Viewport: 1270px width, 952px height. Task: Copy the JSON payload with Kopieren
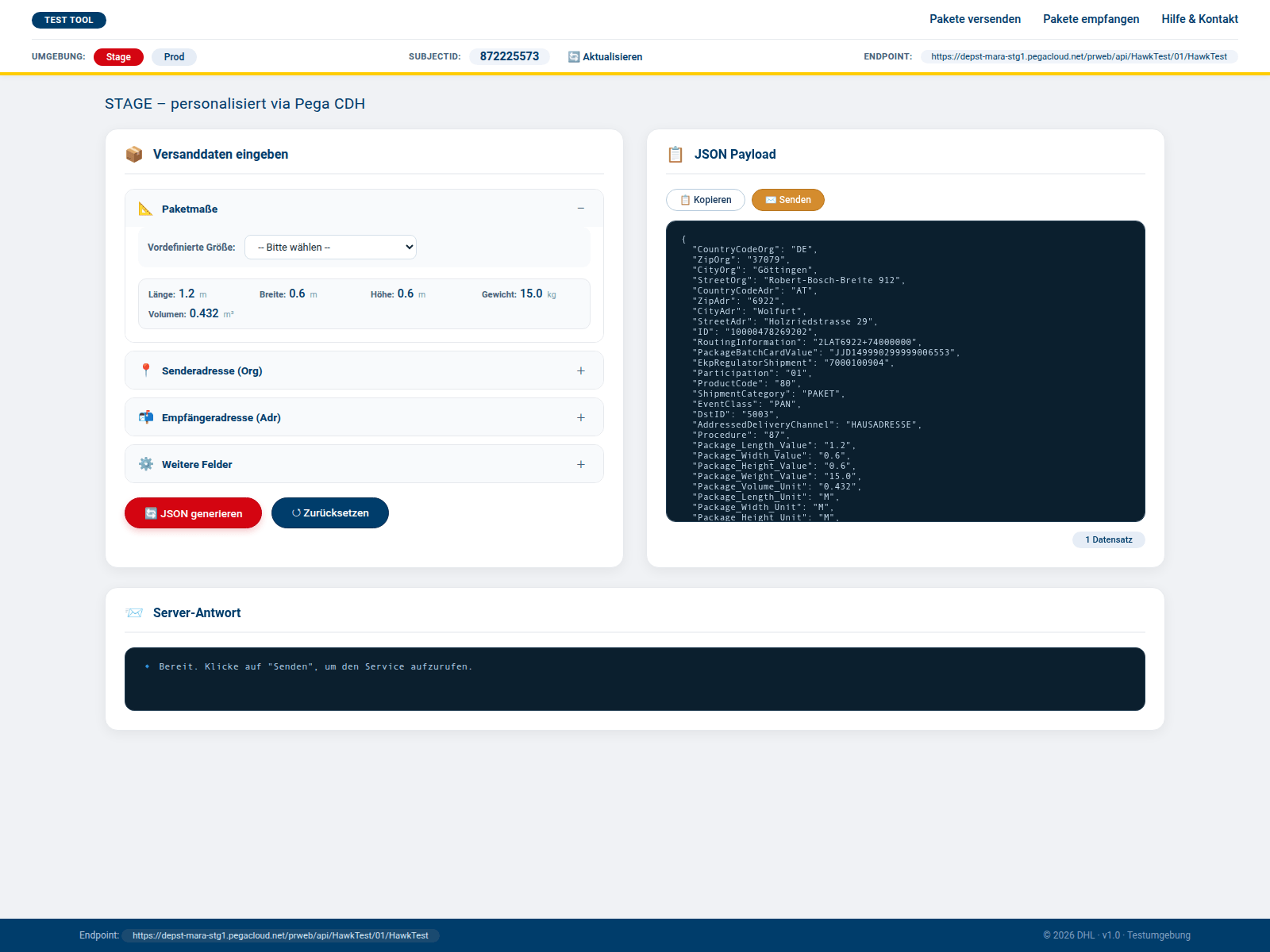pyautogui.click(x=706, y=200)
